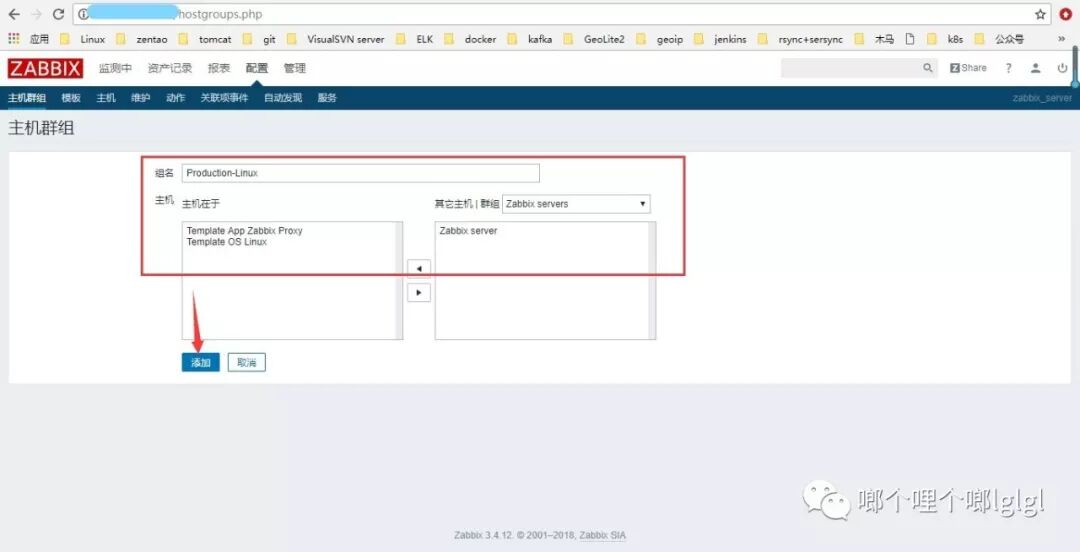Open the 管理 main menu
The image size is (1080, 552).
tap(295, 68)
